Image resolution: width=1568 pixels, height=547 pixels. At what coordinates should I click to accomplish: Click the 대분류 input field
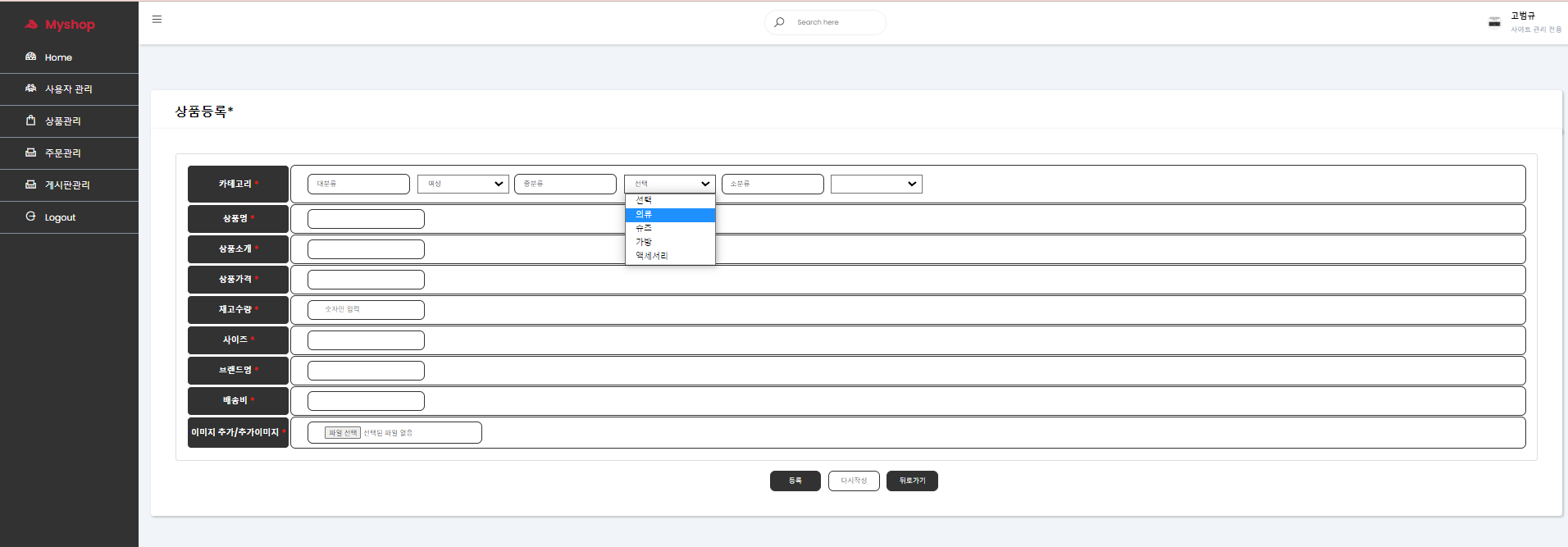click(x=358, y=184)
